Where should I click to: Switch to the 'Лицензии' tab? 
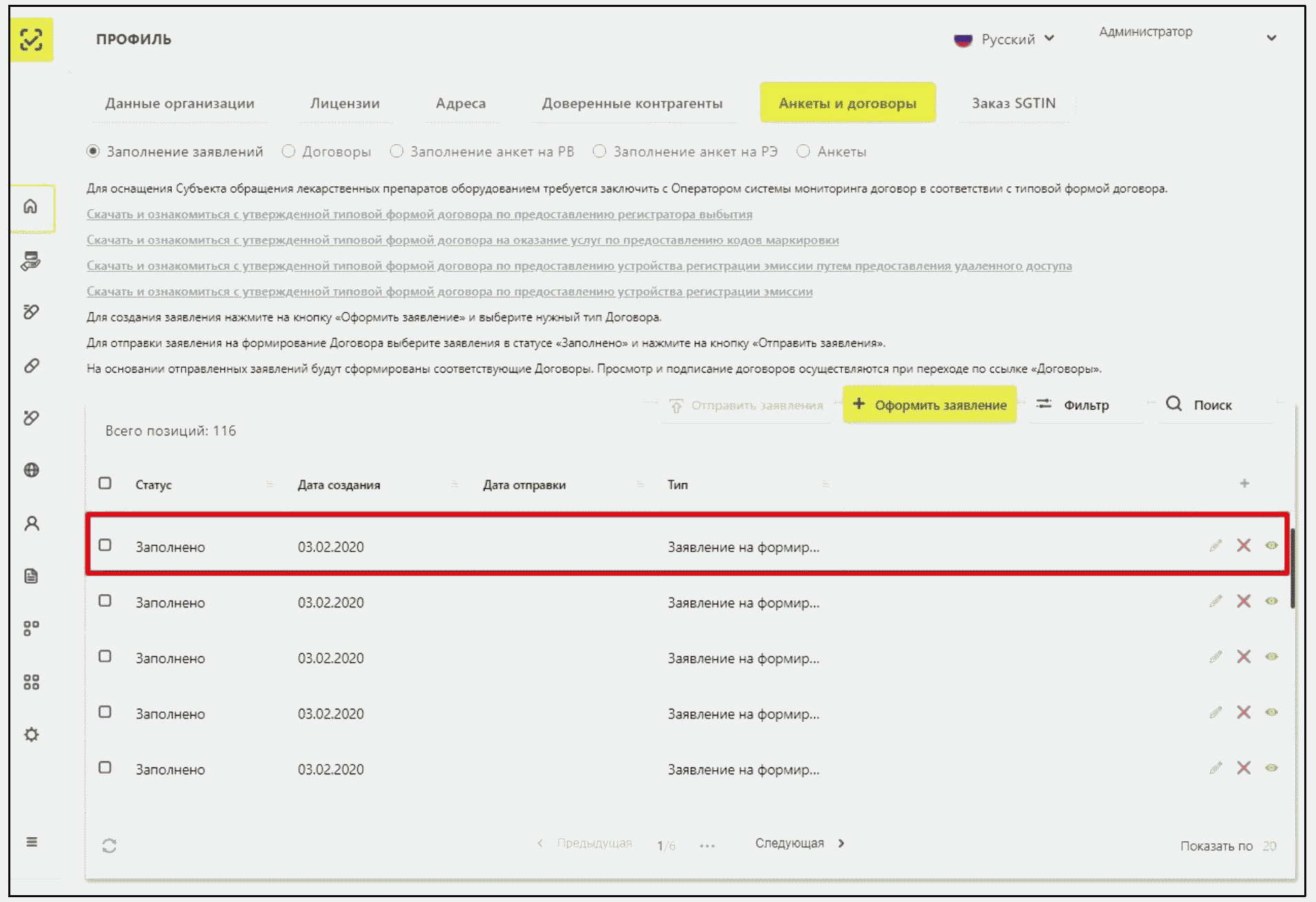(x=345, y=104)
